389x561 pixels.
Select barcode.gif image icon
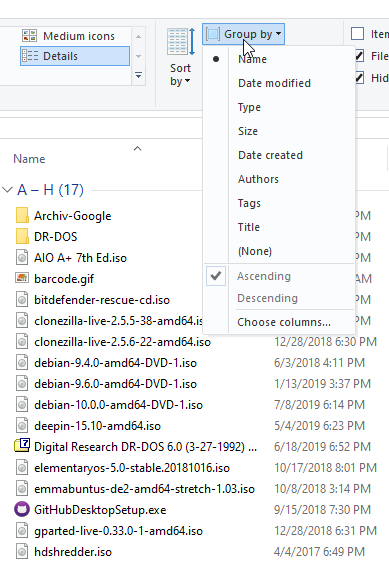pos(22,278)
